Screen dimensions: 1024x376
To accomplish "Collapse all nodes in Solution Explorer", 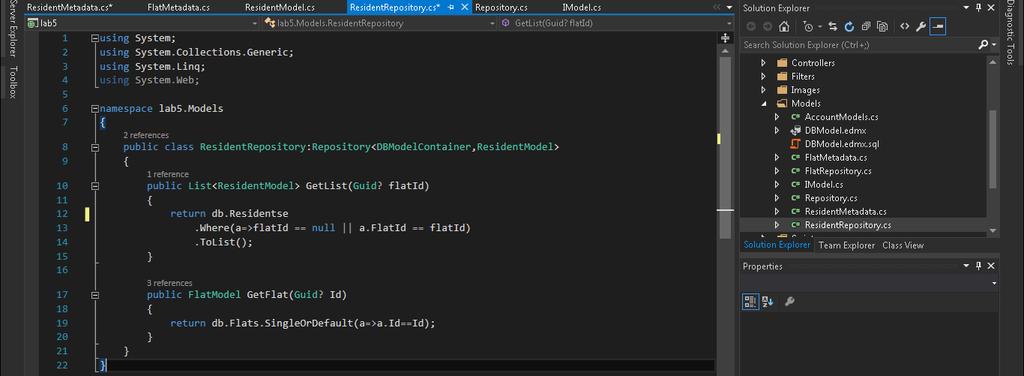I will (x=866, y=27).
